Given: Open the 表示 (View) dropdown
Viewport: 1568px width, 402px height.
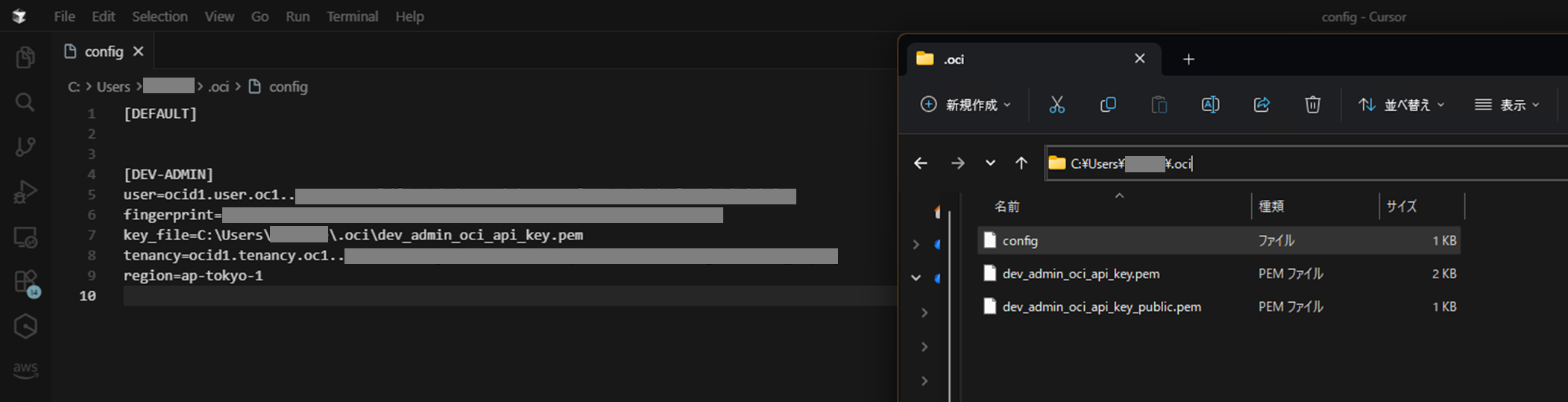Looking at the screenshot, I should pos(1507,104).
